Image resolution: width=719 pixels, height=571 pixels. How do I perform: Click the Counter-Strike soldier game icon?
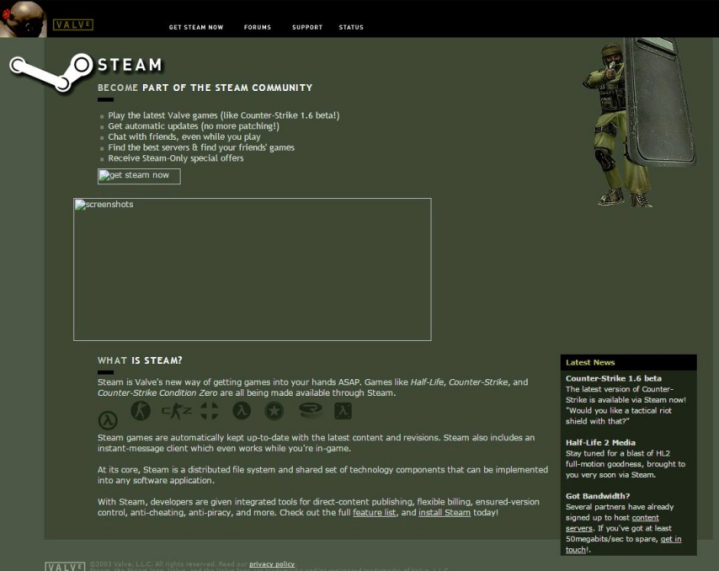(141, 410)
